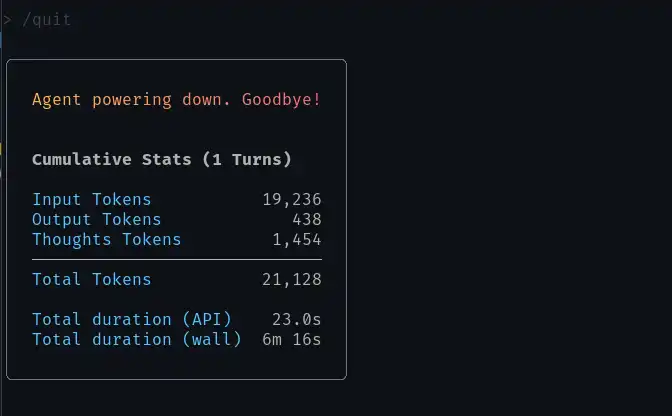Viewport: 672px width, 416px height.
Task: Click the /quit command text
Action: click(x=46, y=19)
